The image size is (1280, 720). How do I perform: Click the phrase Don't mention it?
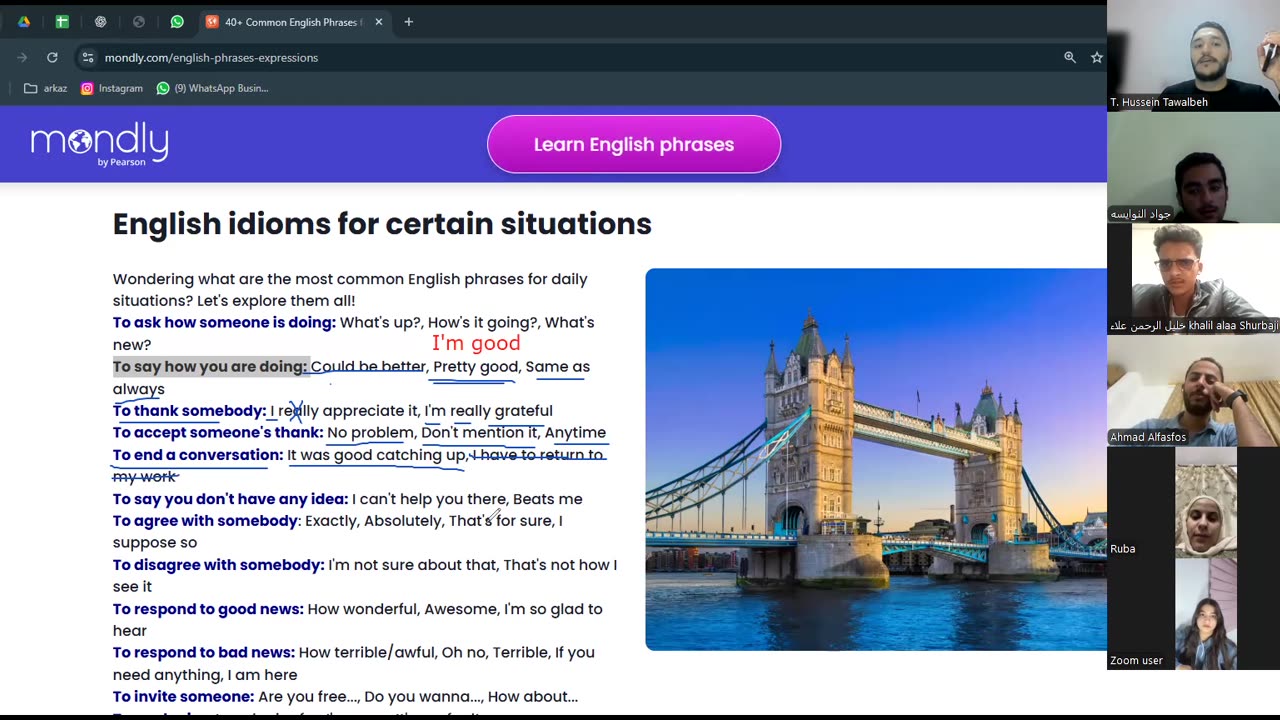[479, 432]
